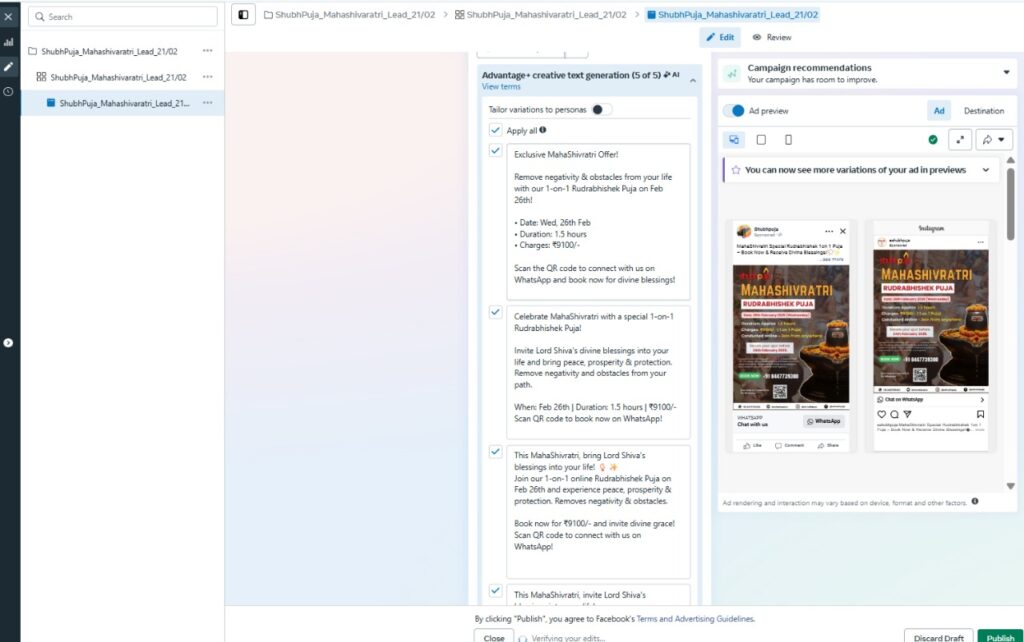Click the comment bubble icon in Instagram preview
Viewport: 1024px width, 642px height.
click(894, 414)
